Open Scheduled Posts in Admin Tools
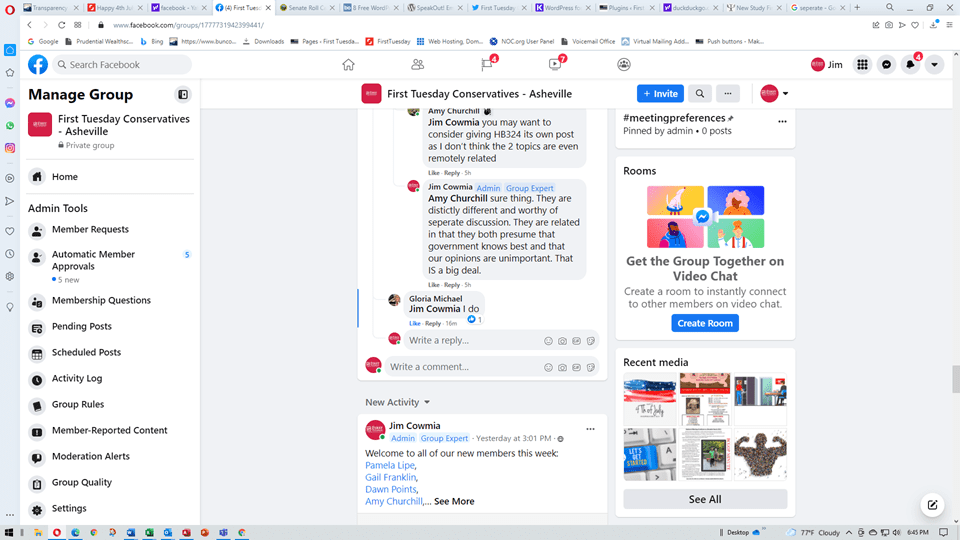The height and width of the screenshot is (540, 960). click(86, 353)
